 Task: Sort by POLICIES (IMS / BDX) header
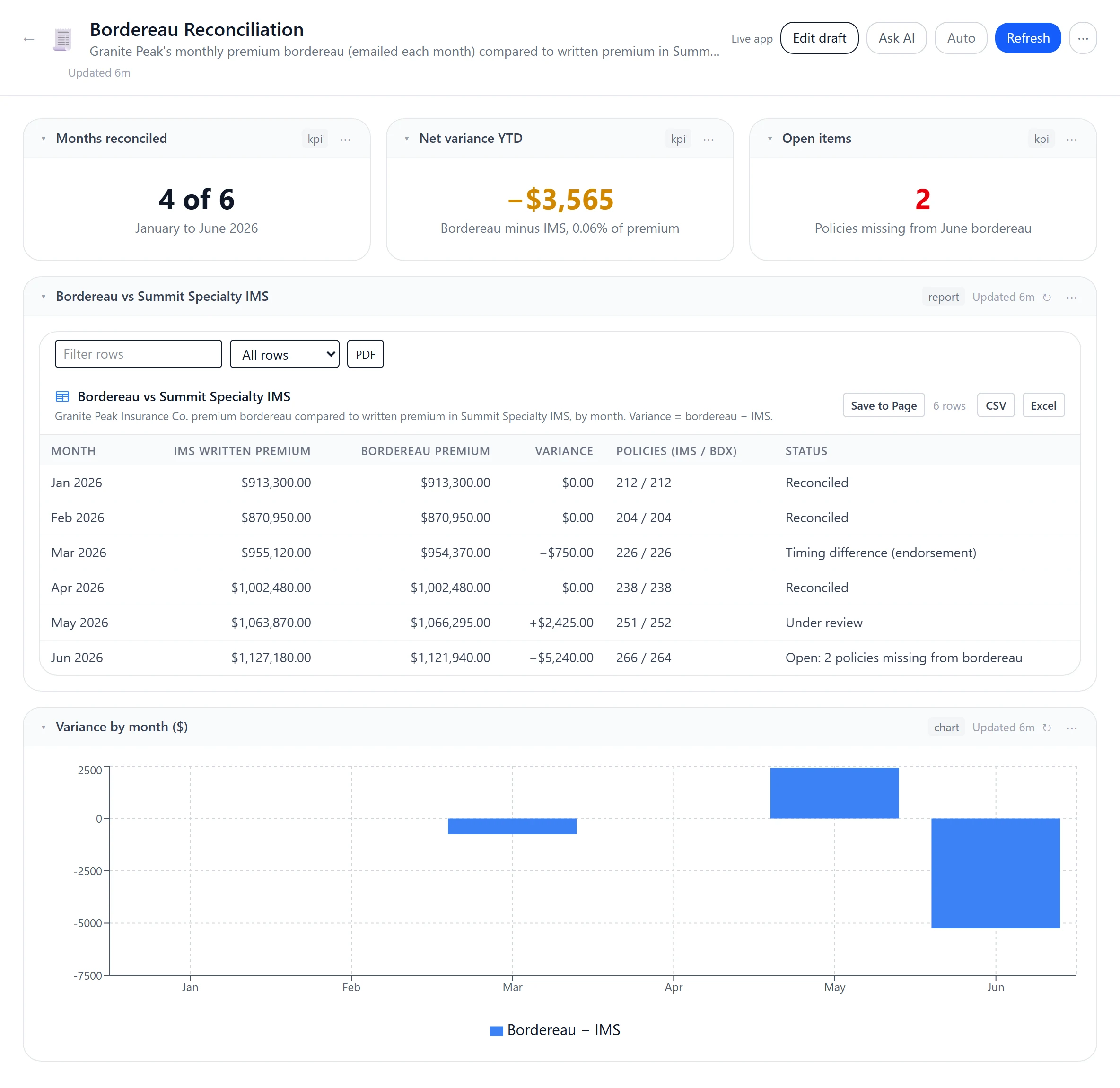pos(676,451)
